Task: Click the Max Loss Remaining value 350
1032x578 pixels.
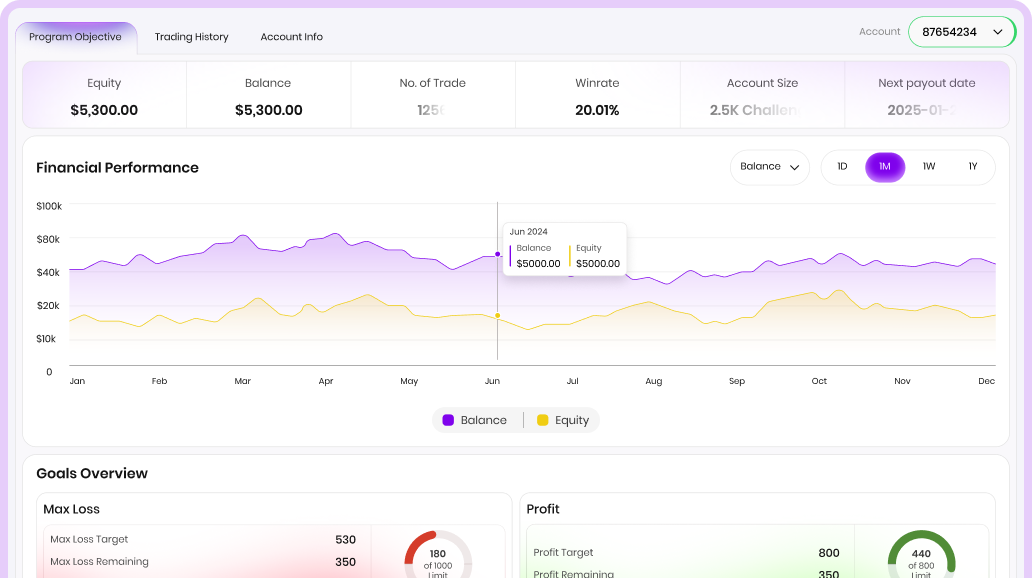Action: click(346, 562)
